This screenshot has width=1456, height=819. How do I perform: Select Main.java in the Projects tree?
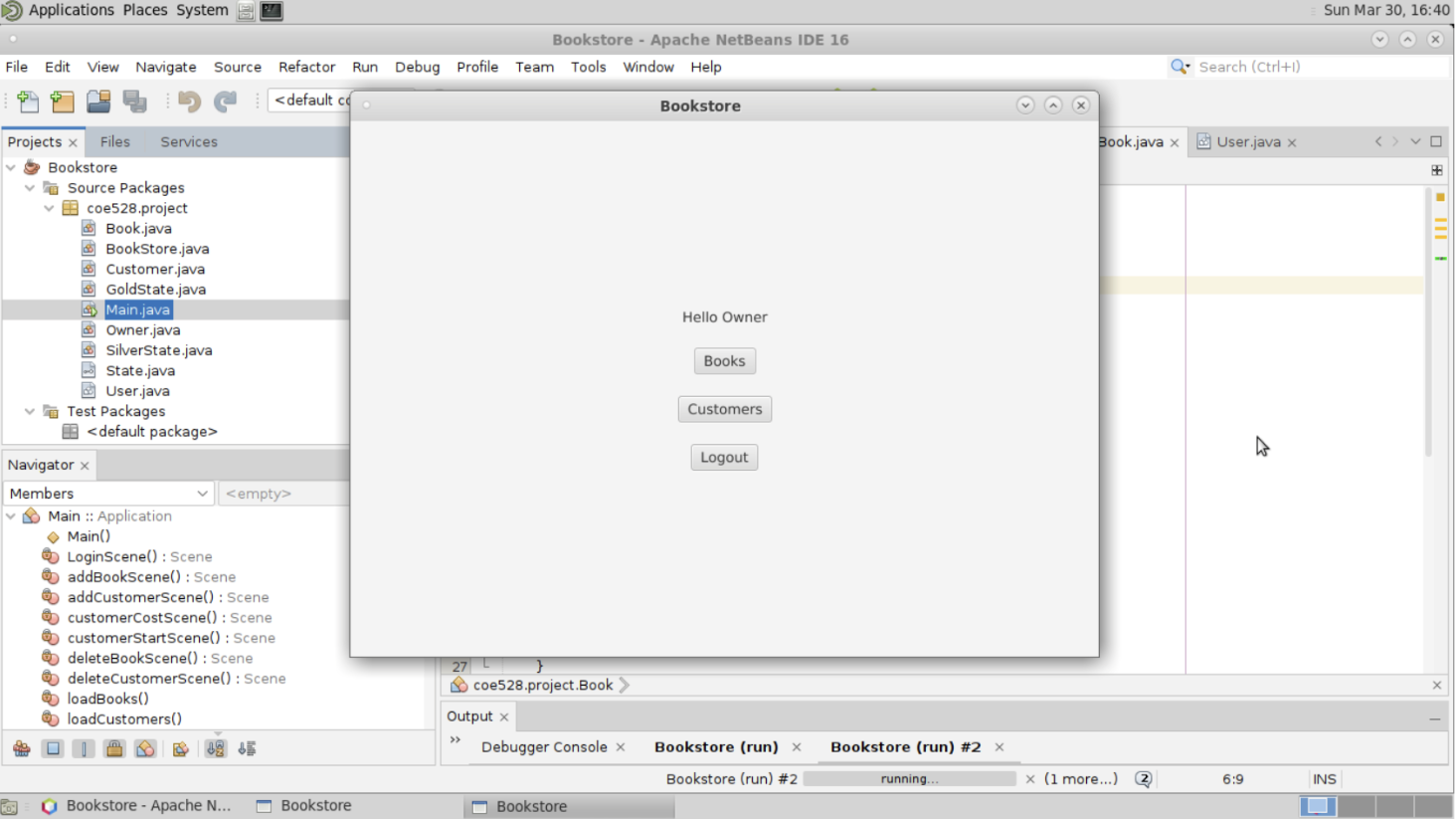[x=137, y=309]
